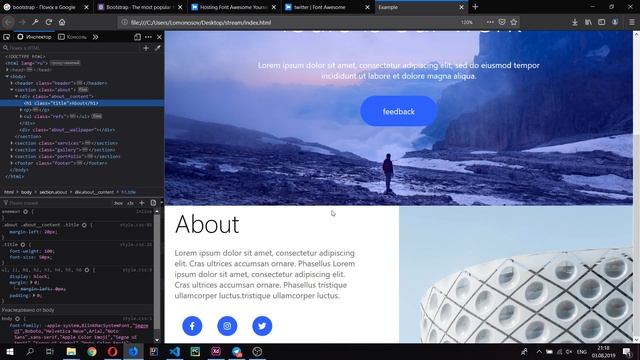
Task: Save page to Pocket
Action: pos(502,22)
